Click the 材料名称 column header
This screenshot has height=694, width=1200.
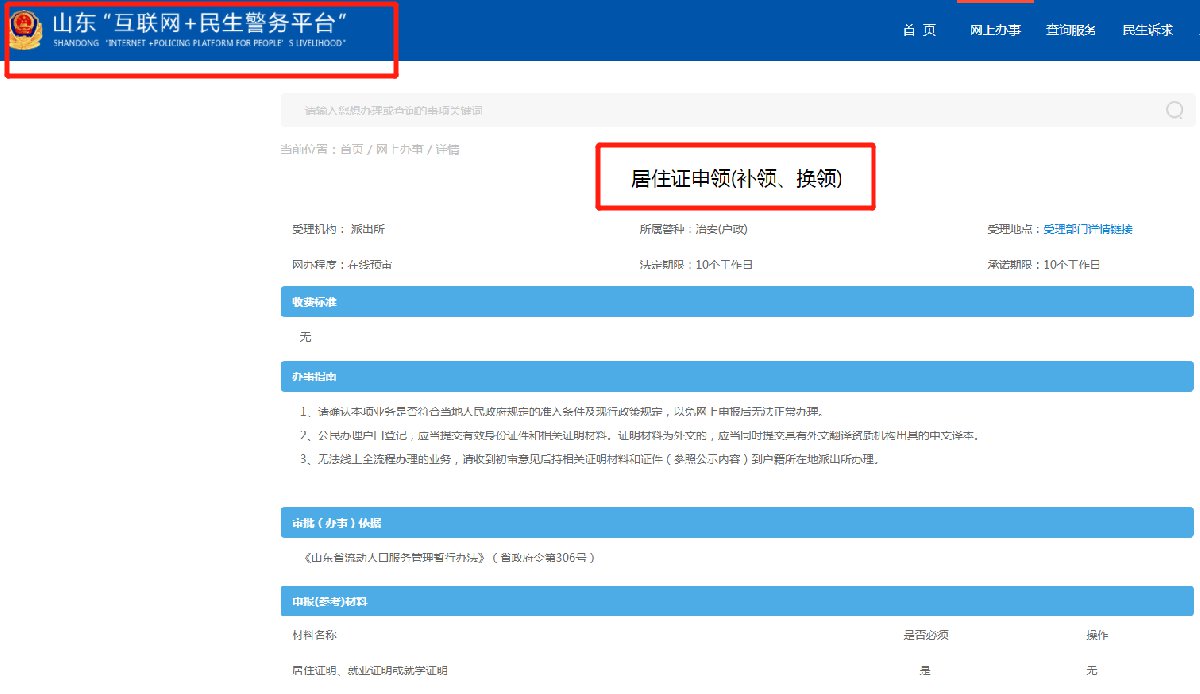[x=315, y=635]
